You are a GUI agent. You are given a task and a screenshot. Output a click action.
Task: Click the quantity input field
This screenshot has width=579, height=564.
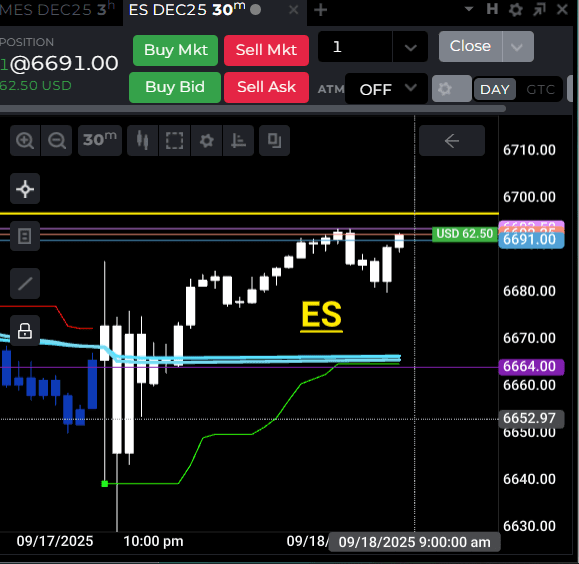click(355, 47)
